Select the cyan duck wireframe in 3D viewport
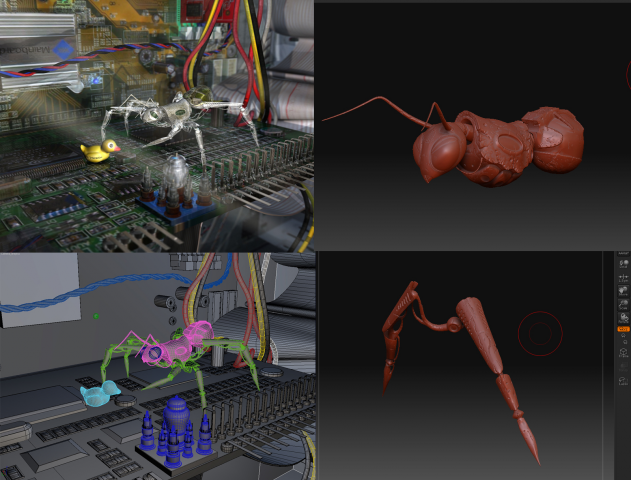The image size is (631, 480). pos(99,393)
